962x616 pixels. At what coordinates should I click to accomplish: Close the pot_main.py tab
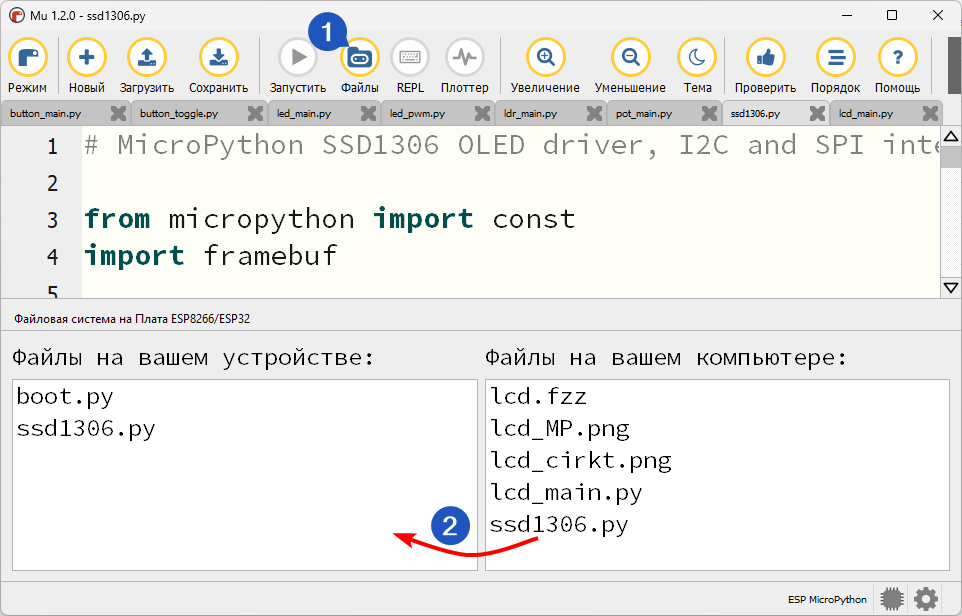pos(709,113)
